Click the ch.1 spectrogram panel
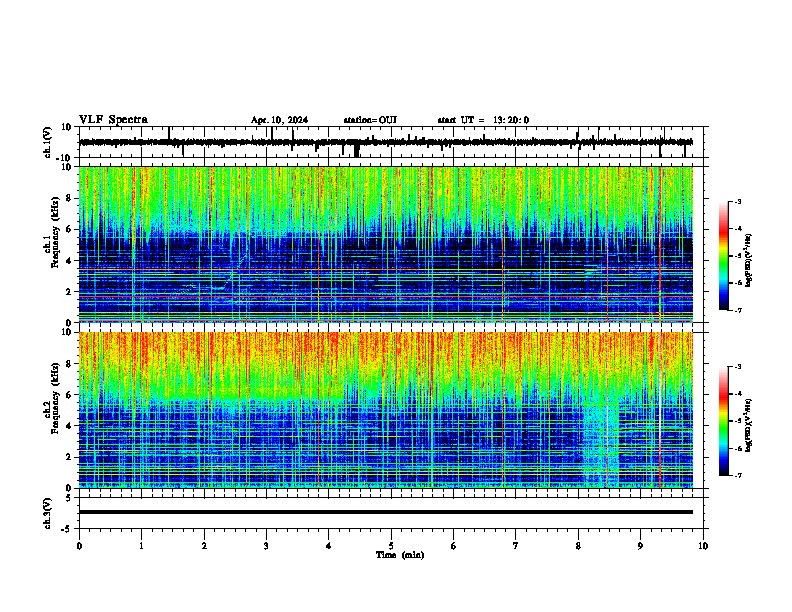 pyautogui.click(x=385, y=244)
